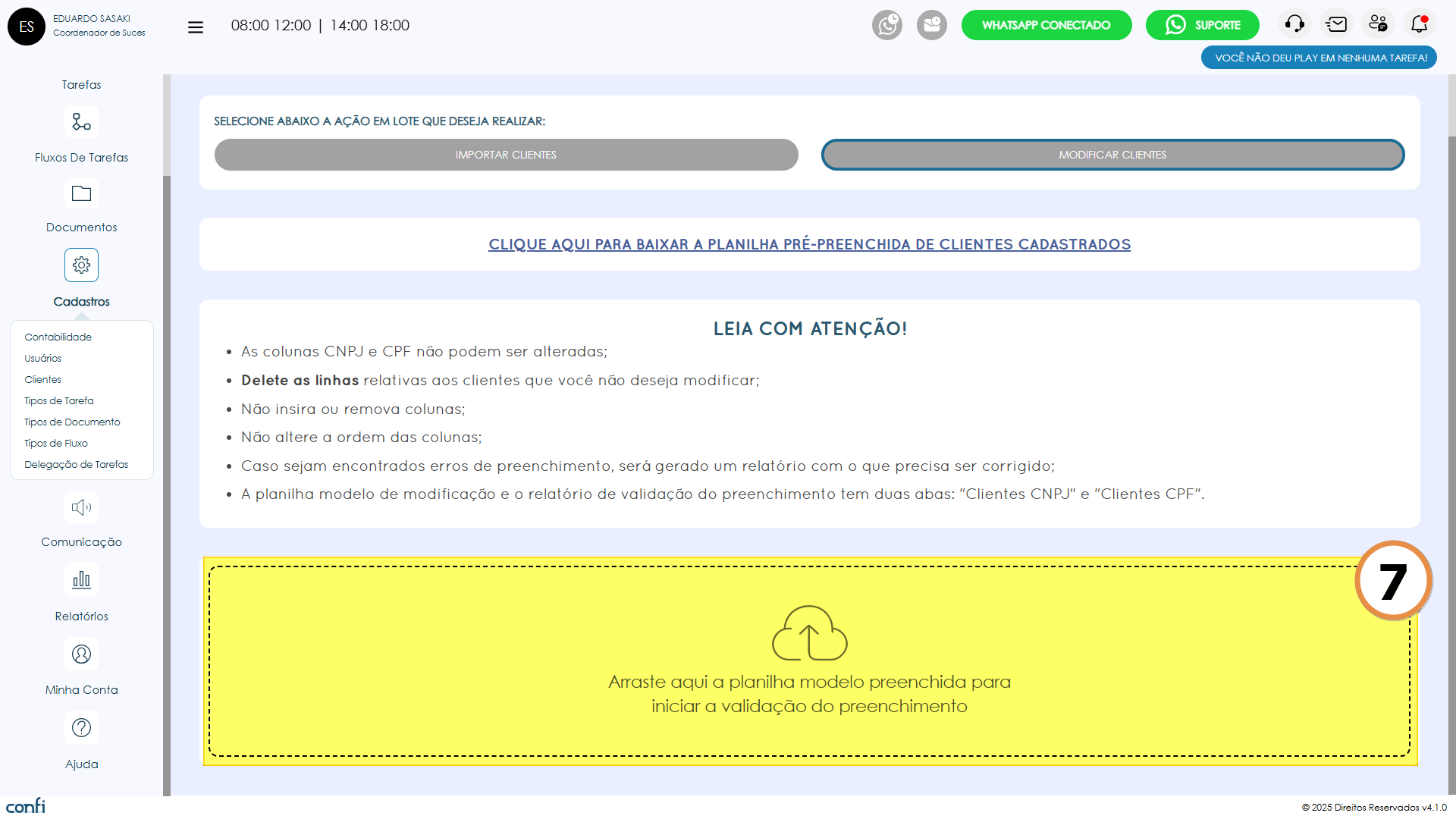This screenshot has width=1456, height=819.
Task: Select the Importar Clientes option
Action: [506, 155]
